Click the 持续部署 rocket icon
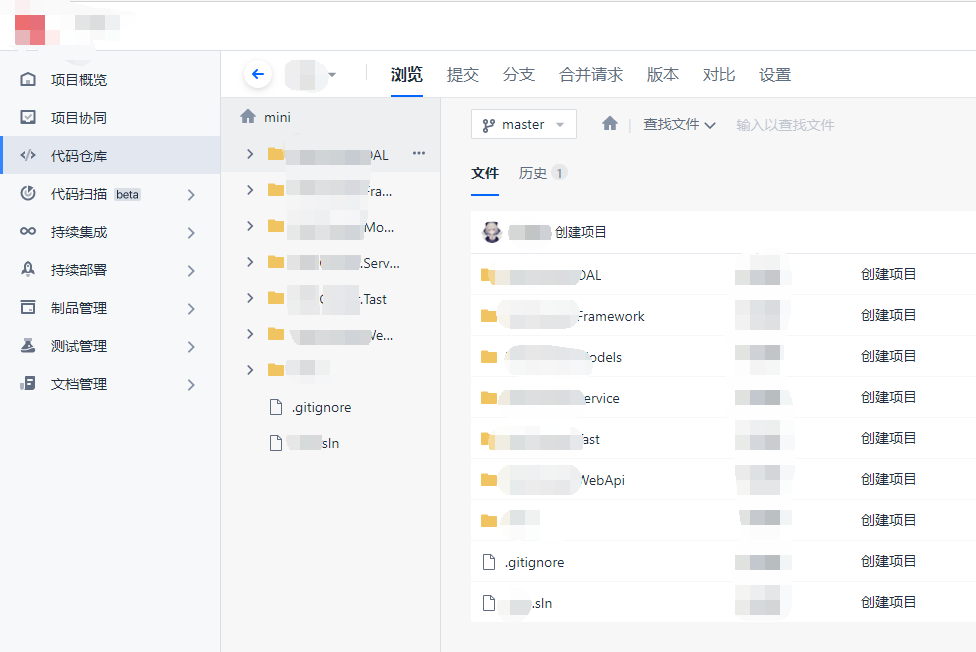This screenshot has width=976, height=652. pos(28,270)
